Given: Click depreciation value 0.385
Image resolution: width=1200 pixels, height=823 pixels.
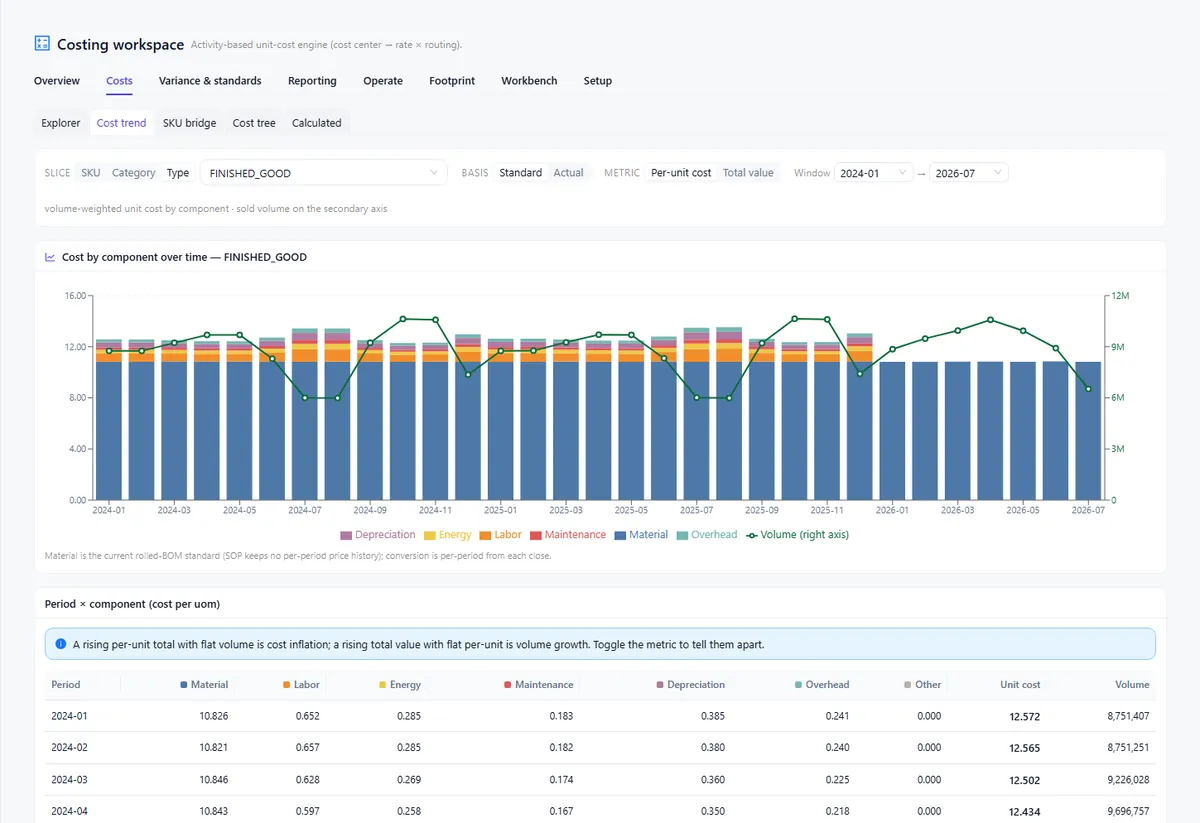Looking at the screenshot, I should (x=712, y=716).
